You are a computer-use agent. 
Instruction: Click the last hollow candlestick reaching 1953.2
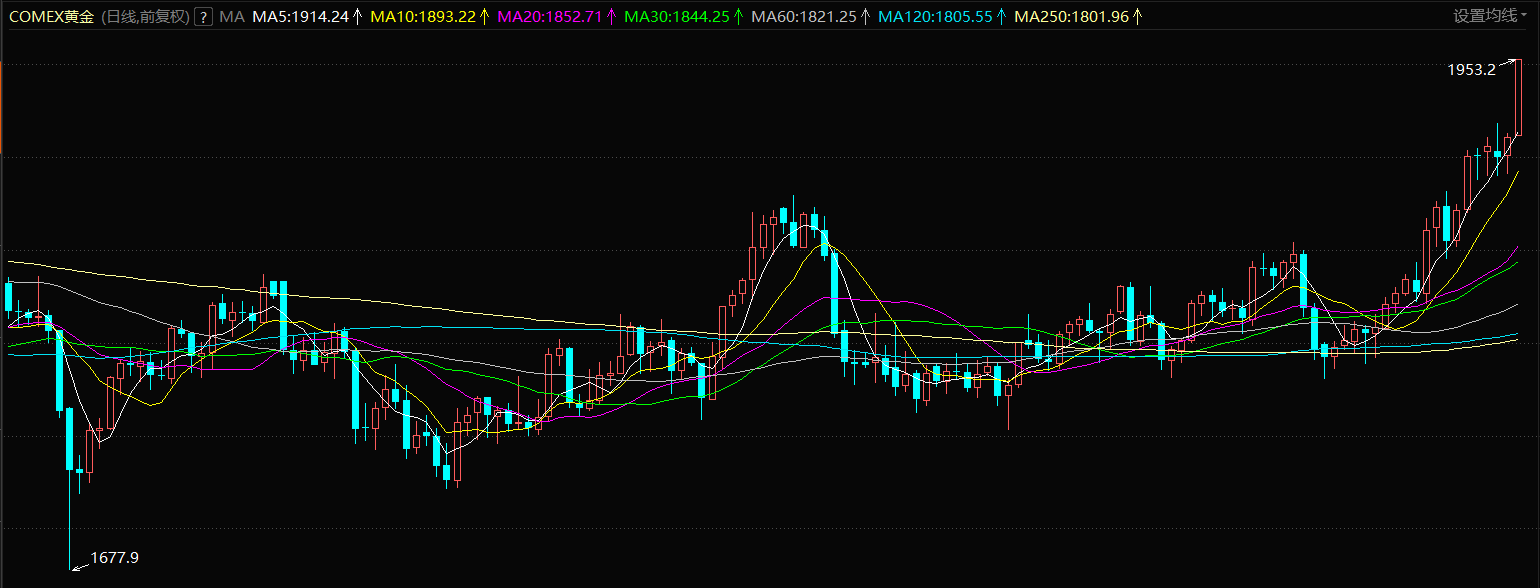click(1518, 98)
